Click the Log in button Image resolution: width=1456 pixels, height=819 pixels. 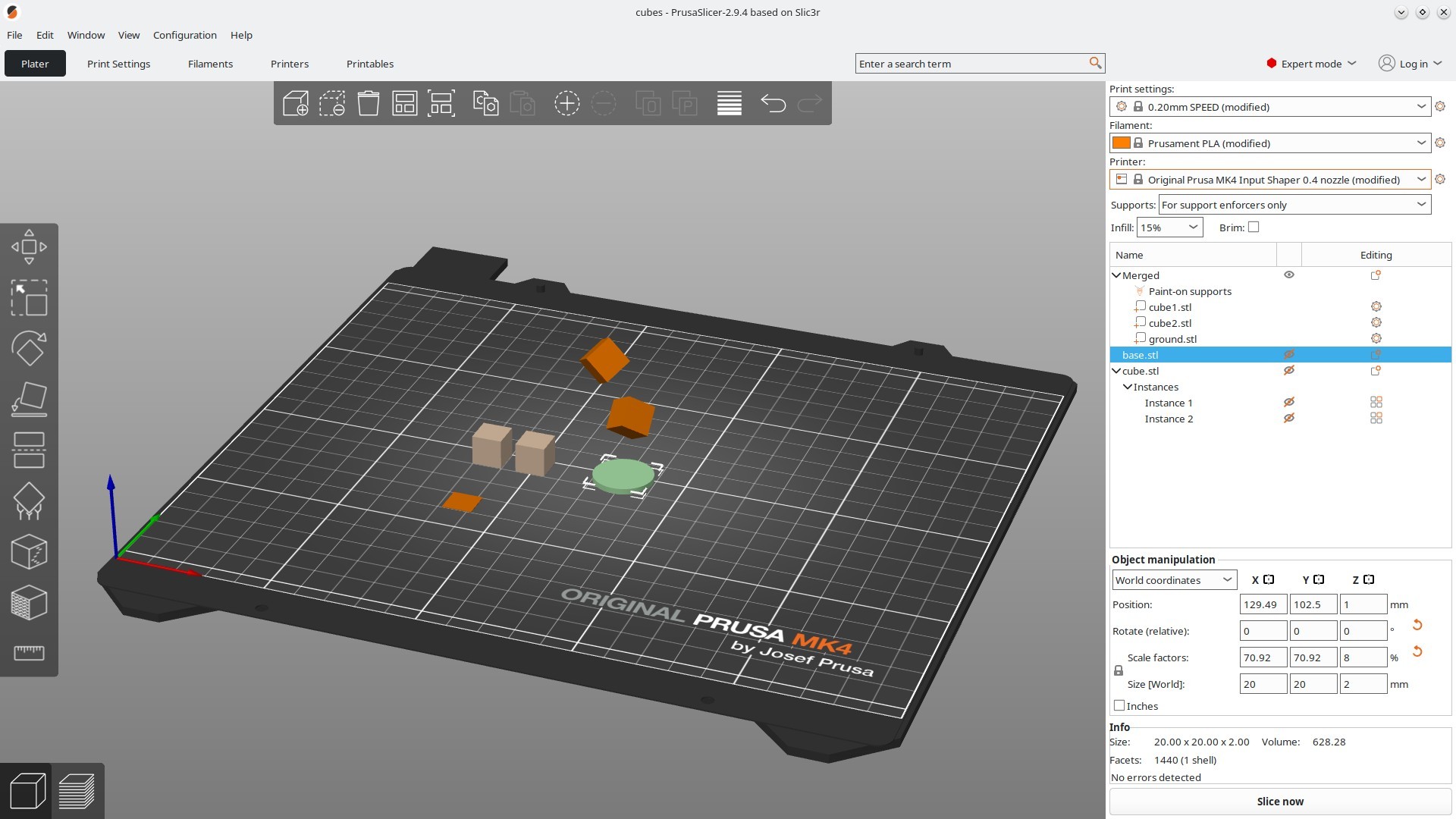click(1410, 64)
